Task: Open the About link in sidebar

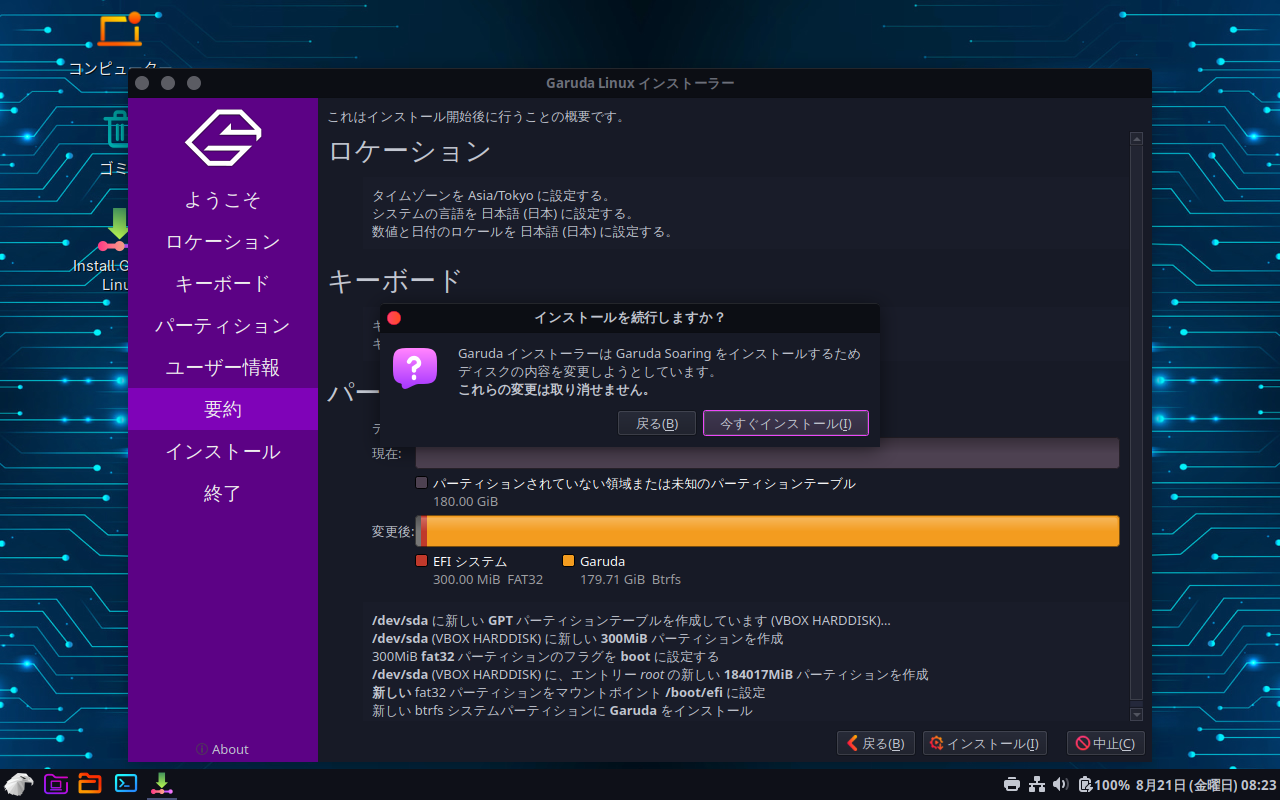Action: point(223,749)
